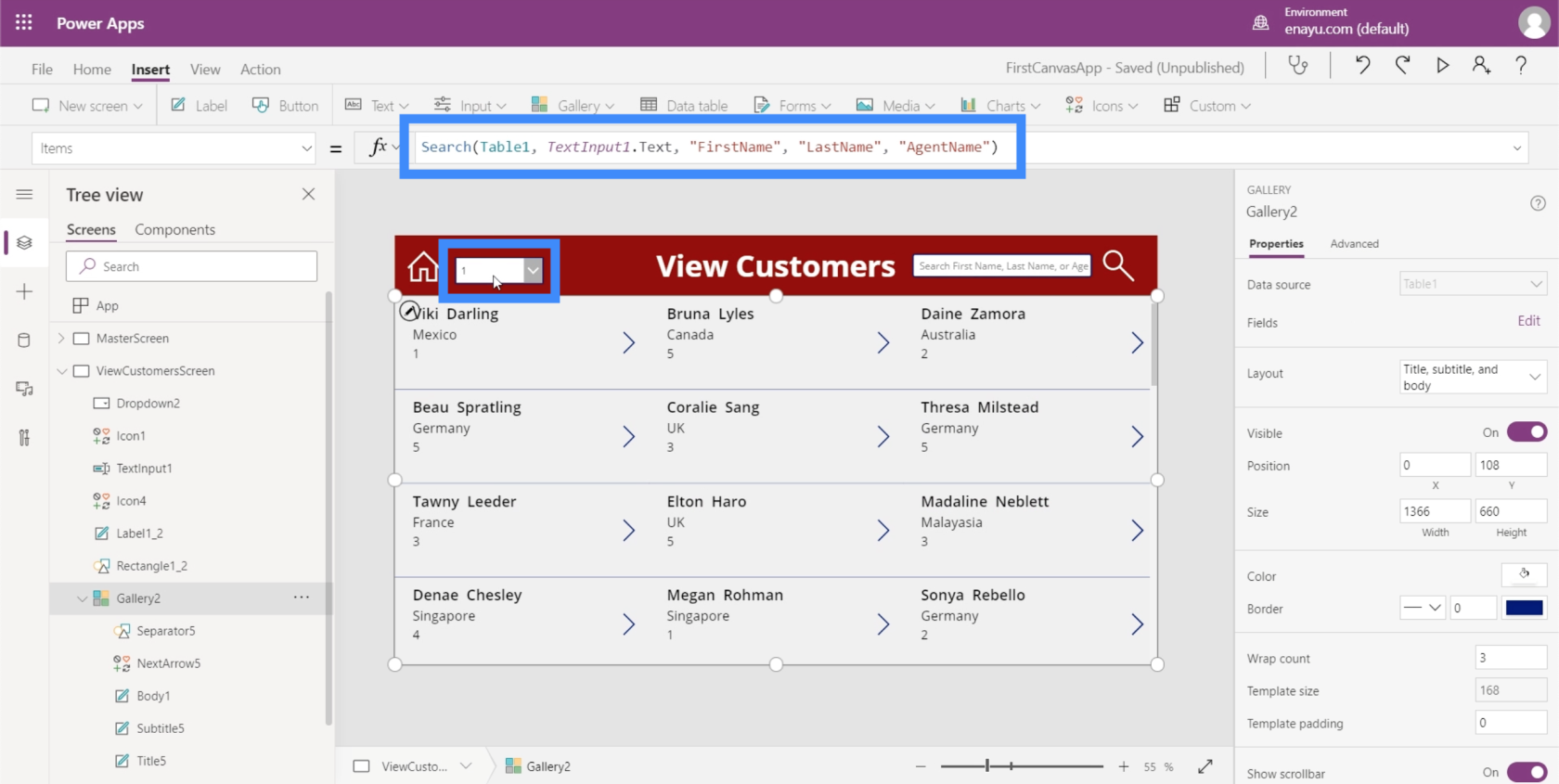
Task: Toggle the Show scrollbar switch
Action: click(1527, 772)
